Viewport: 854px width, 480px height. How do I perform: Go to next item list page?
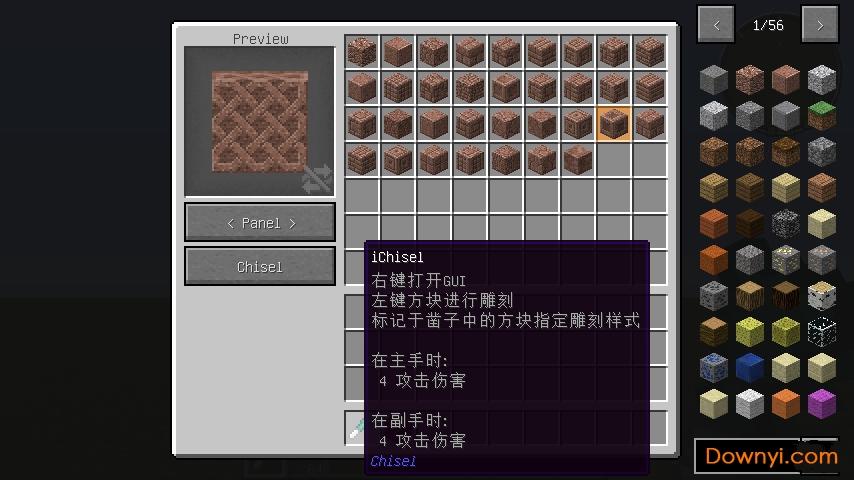(820, 25)
